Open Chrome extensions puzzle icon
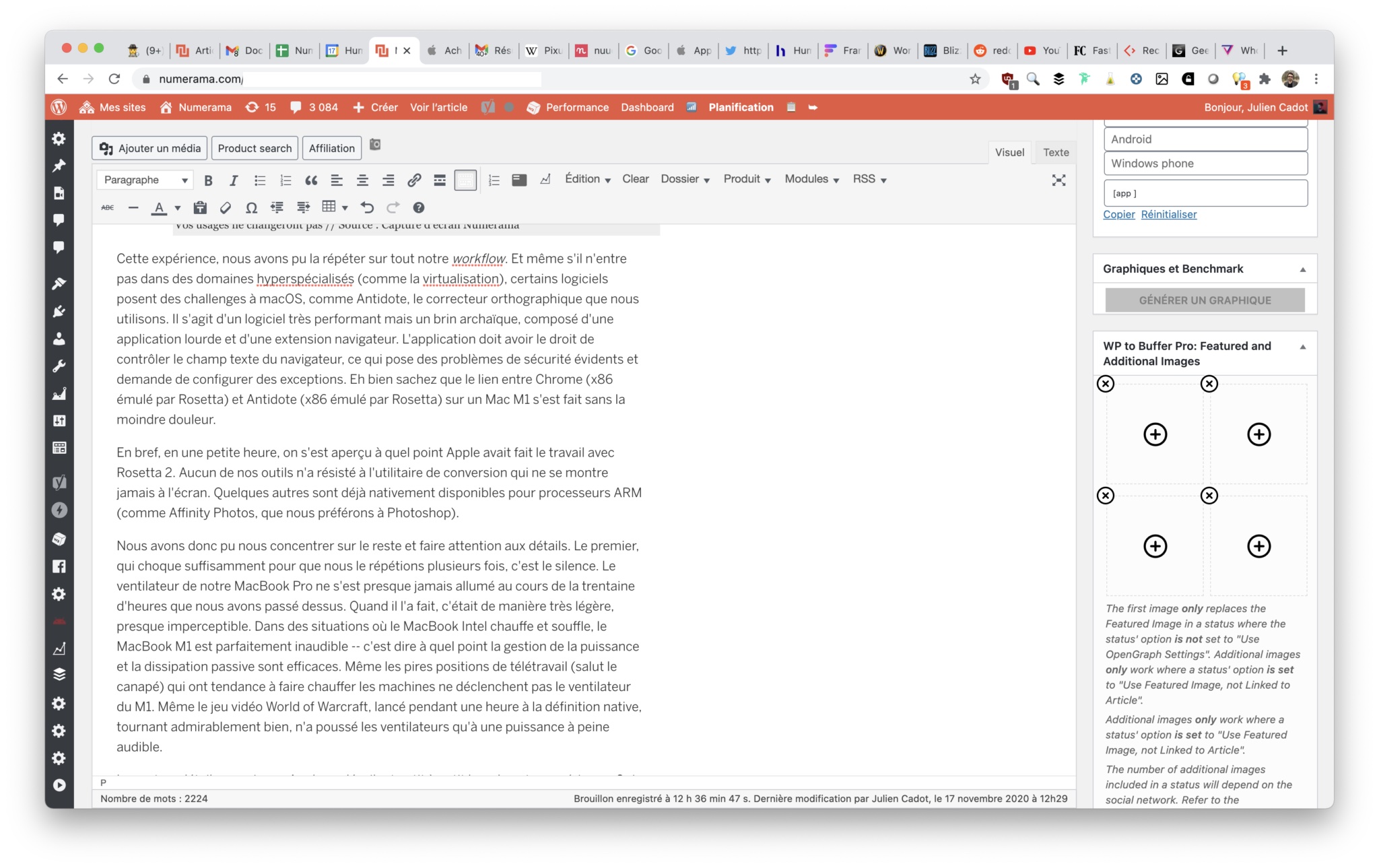Viewport: 1379px width, 868px height. 1265,79
